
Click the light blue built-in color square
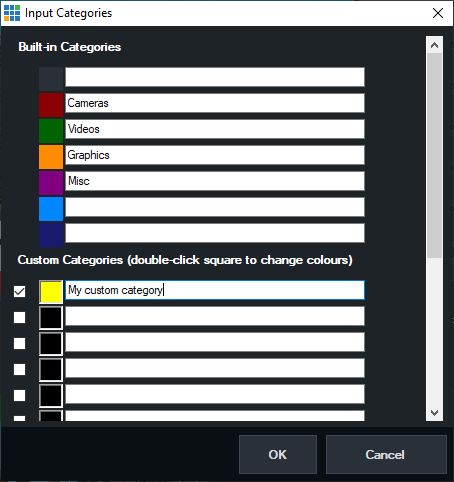pos(51,209)
